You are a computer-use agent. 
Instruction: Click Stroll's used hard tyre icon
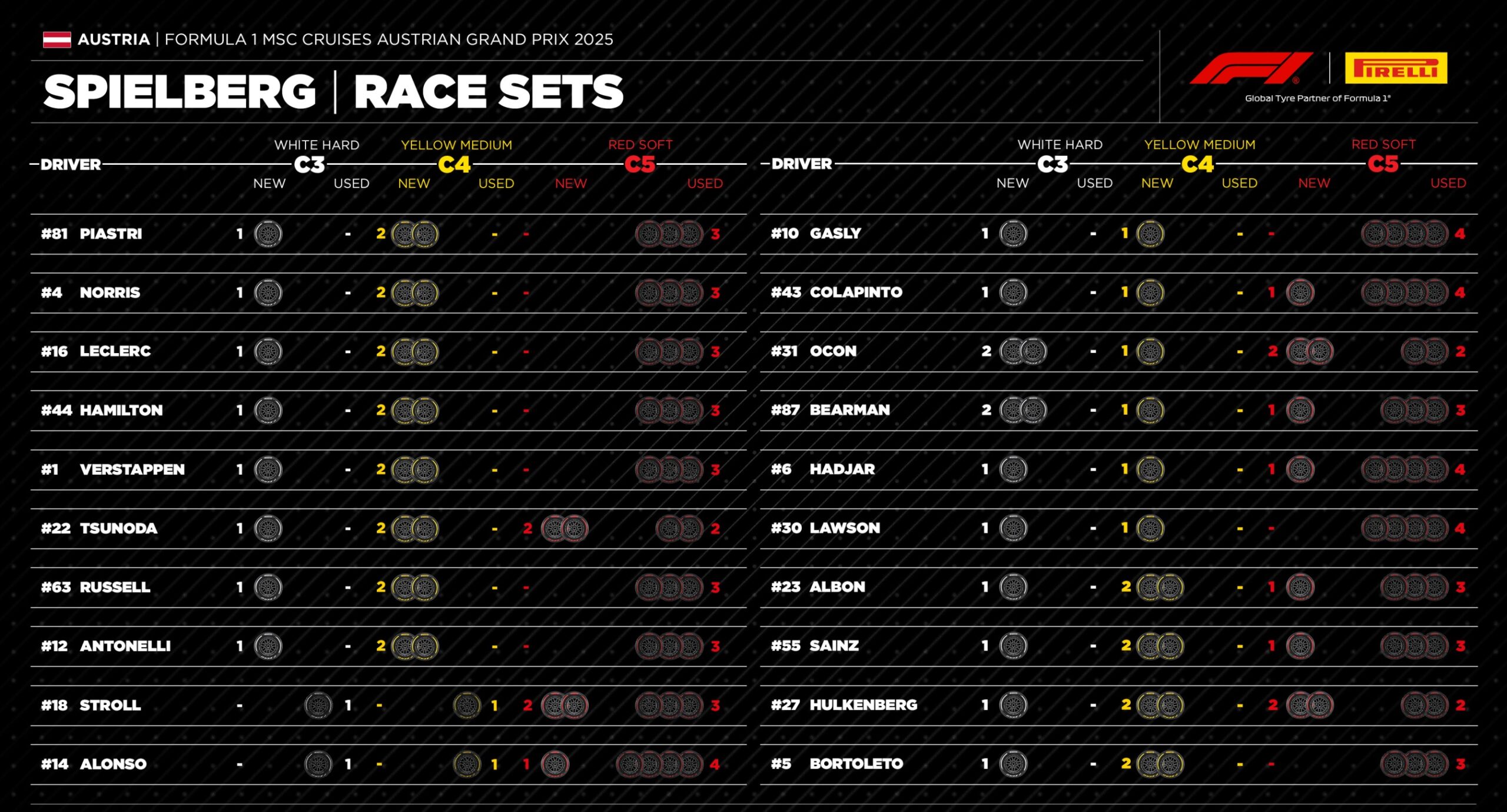tap(318, 705)
